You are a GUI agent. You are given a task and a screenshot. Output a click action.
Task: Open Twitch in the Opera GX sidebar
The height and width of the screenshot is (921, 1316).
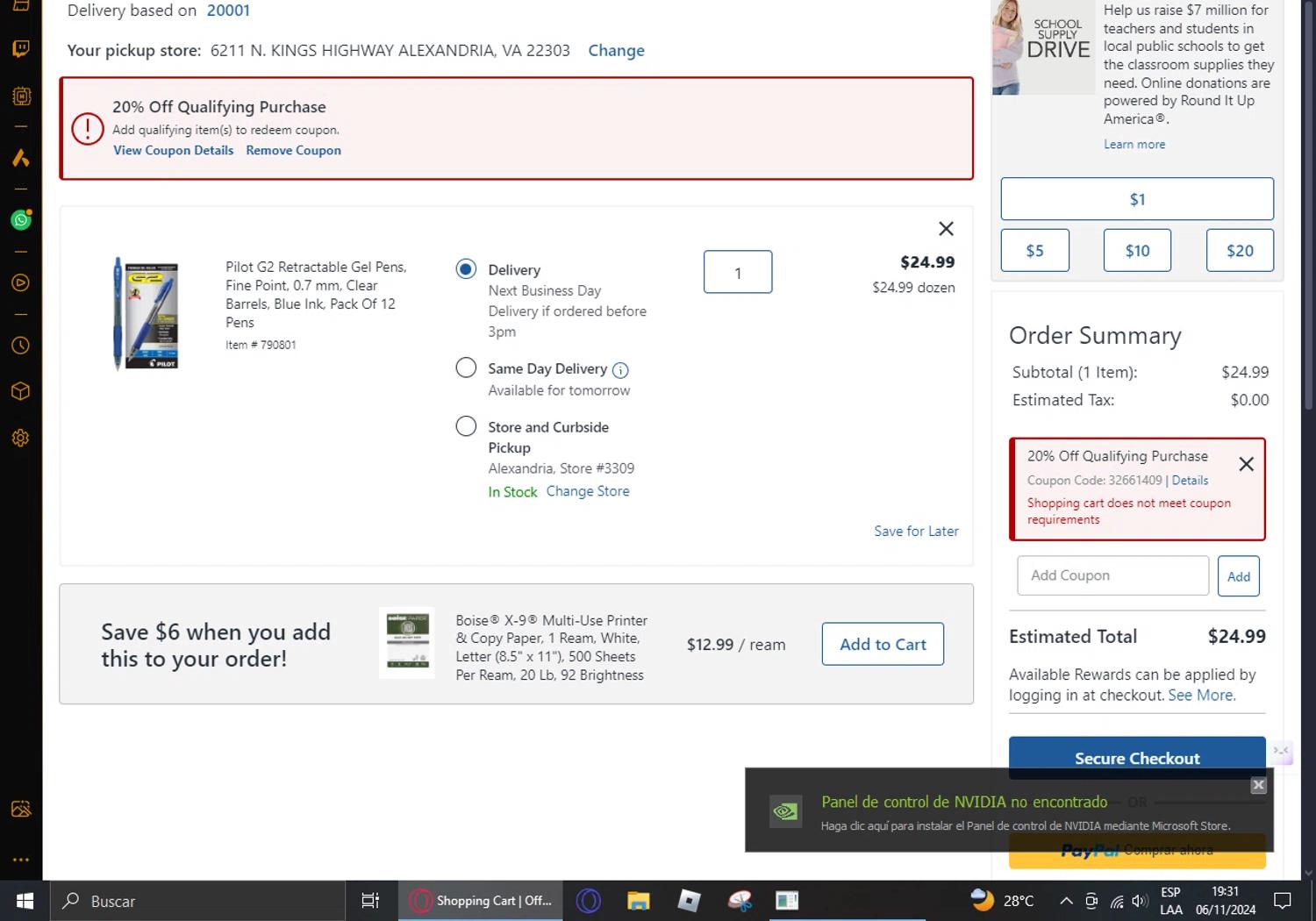point(21,48)
